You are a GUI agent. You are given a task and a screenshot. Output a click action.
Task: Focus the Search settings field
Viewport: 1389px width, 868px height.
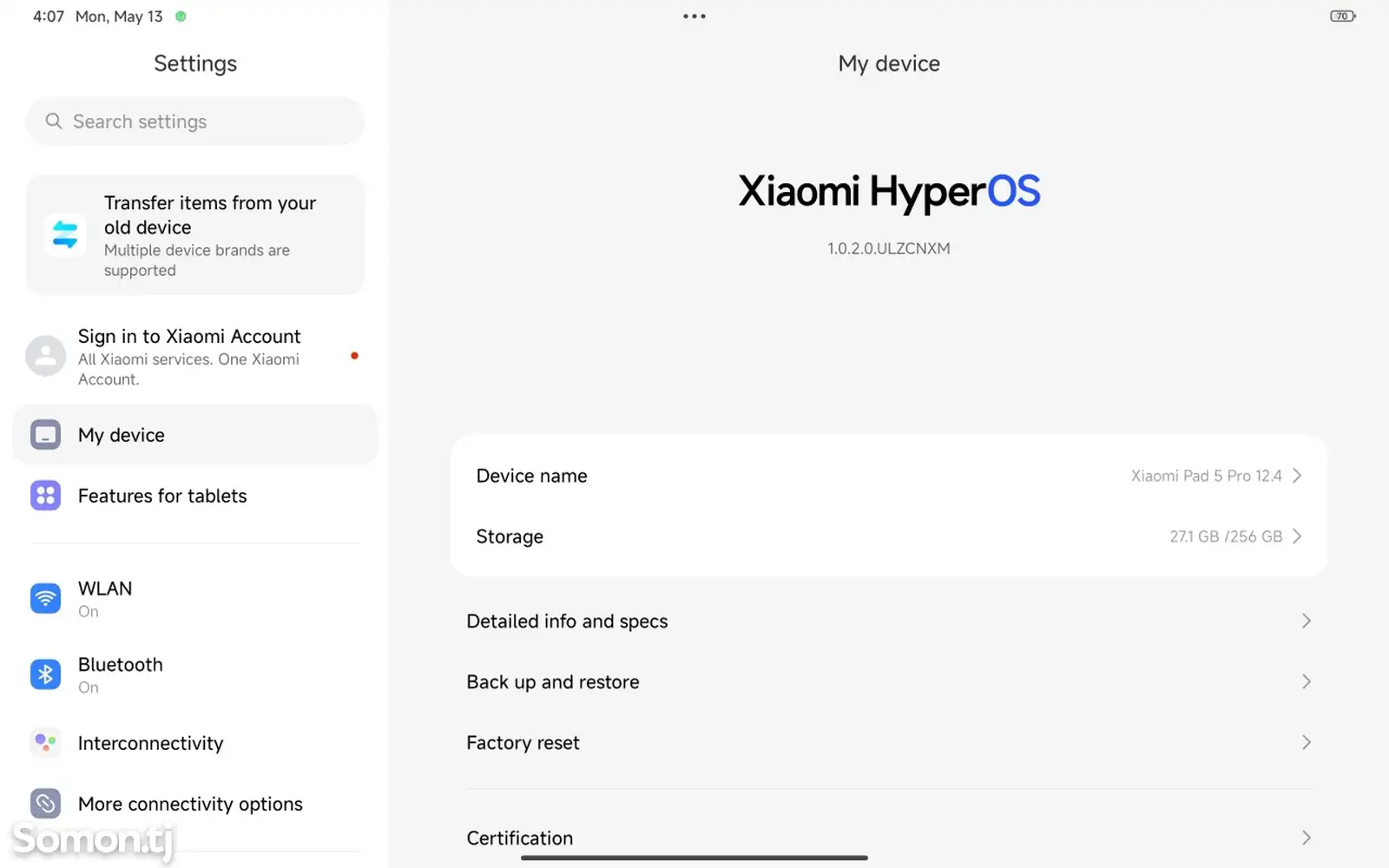[195, 122]
